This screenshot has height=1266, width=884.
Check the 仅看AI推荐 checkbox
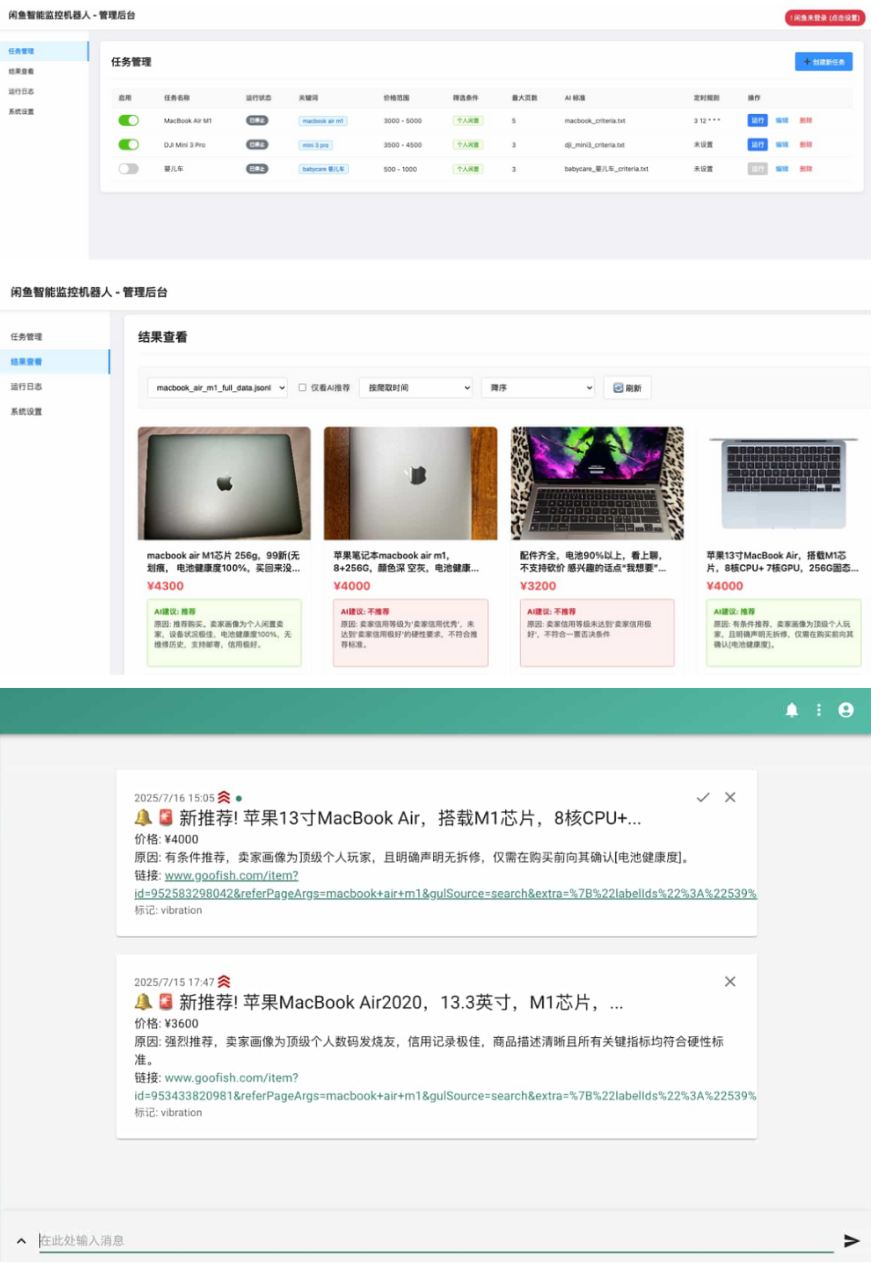tap(303, 387)
